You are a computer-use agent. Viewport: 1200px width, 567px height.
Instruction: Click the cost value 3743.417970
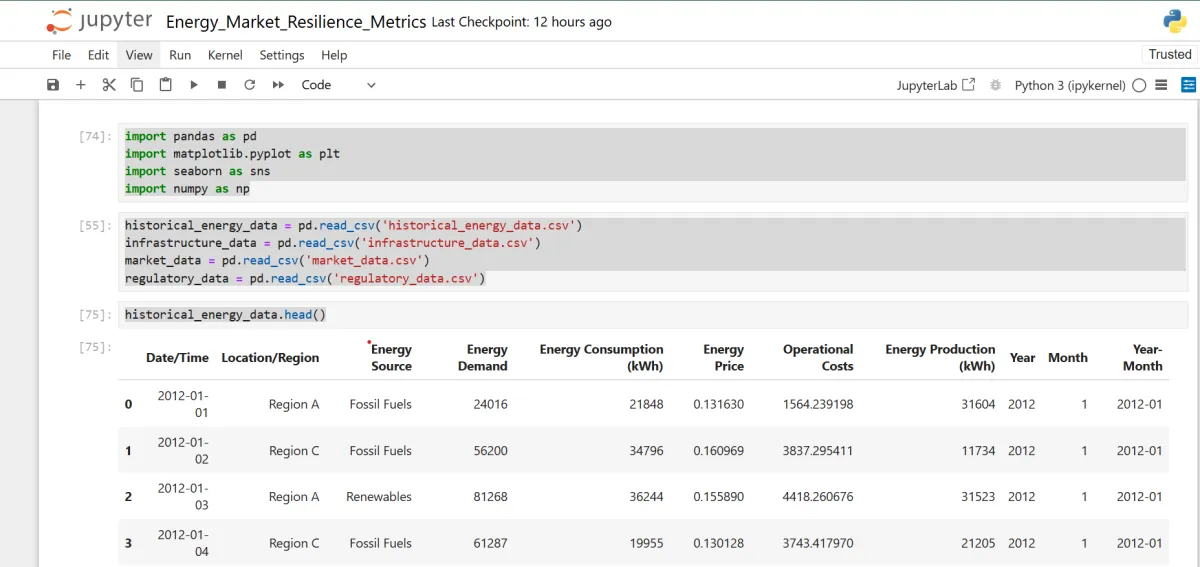(x=818, y=543)
